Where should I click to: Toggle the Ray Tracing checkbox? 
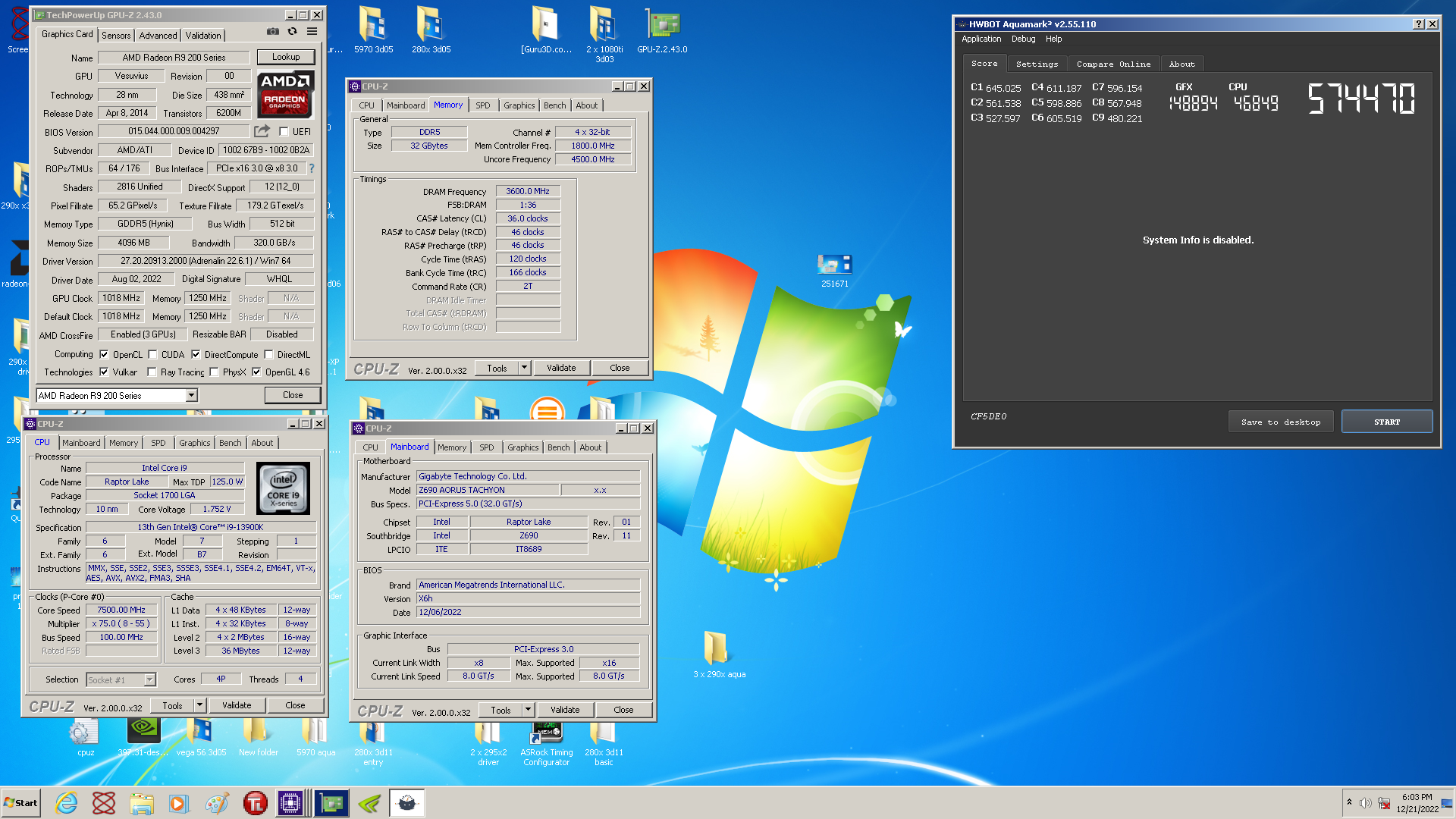pyautogui.click(x=152, y=372)
